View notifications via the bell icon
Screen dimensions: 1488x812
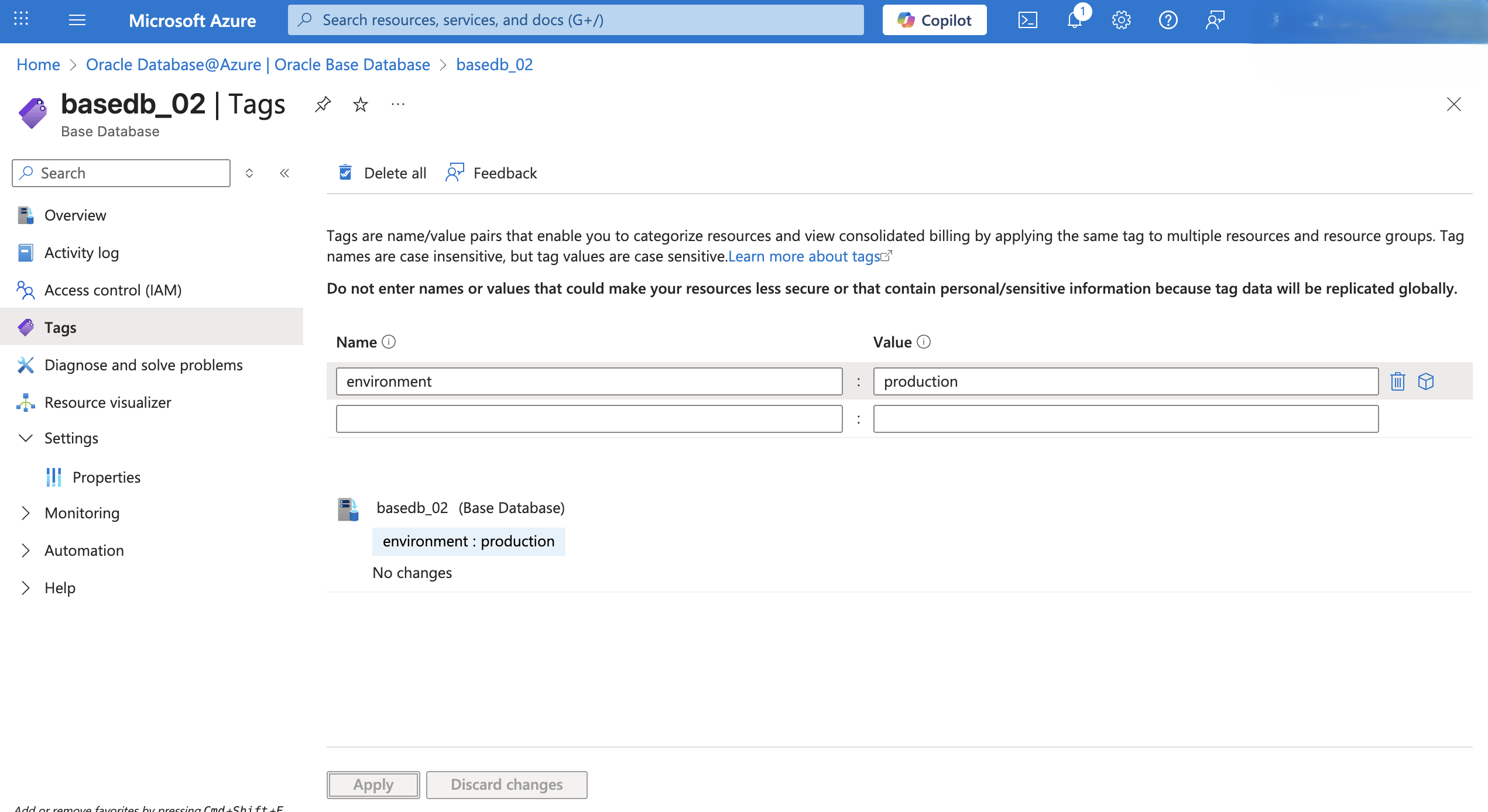1074,21
